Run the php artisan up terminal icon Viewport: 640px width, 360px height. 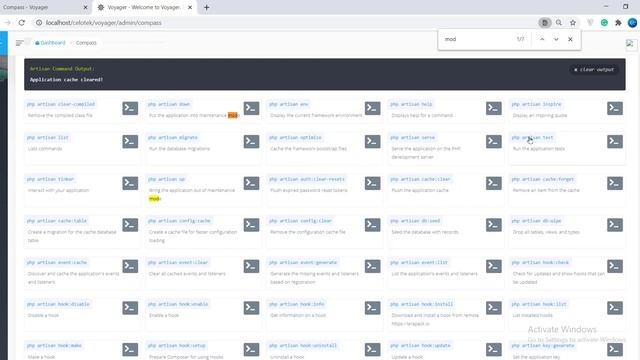[x=251, y=183]
